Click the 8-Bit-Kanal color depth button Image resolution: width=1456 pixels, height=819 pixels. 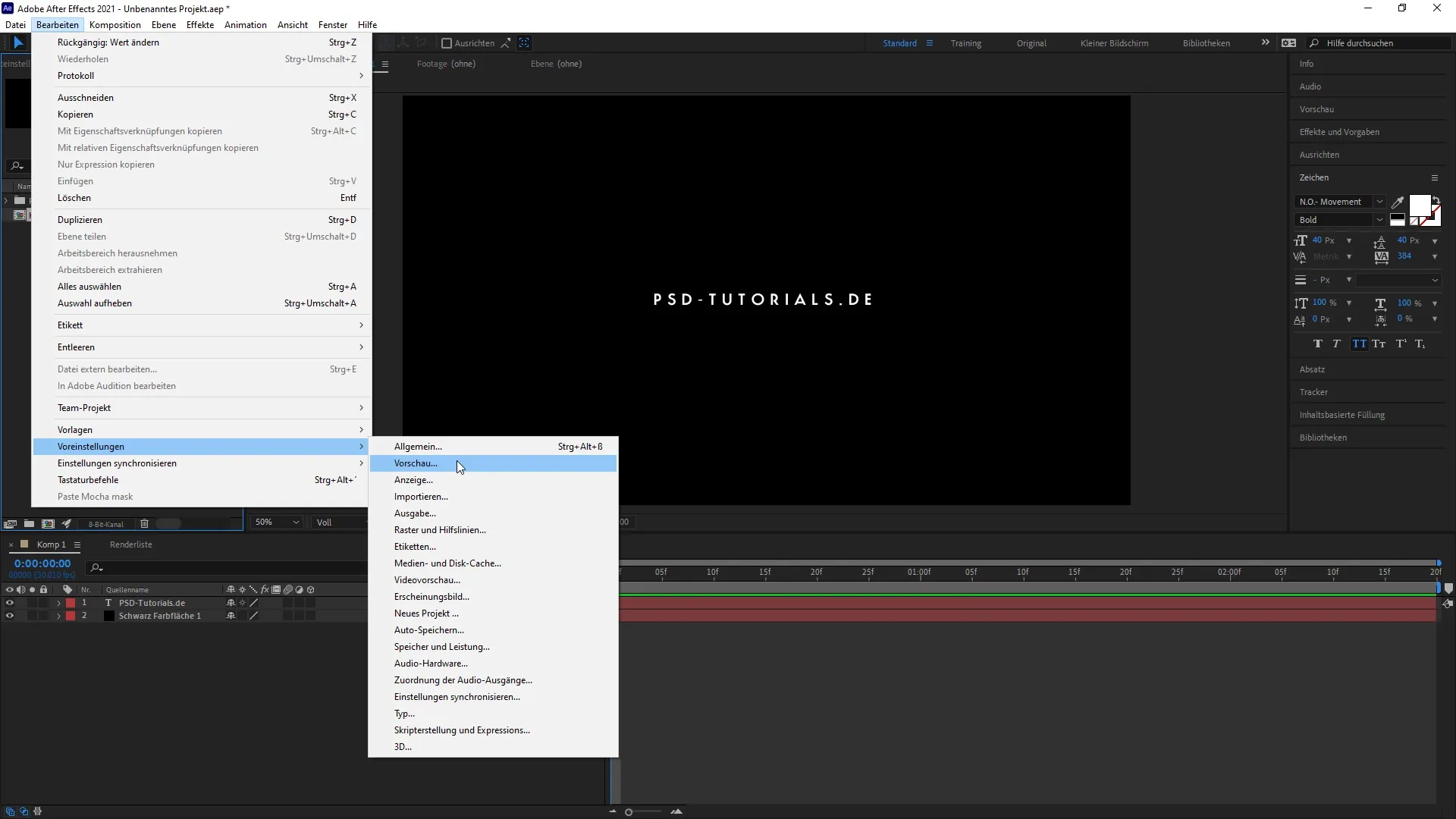click(x=105, y=524)
